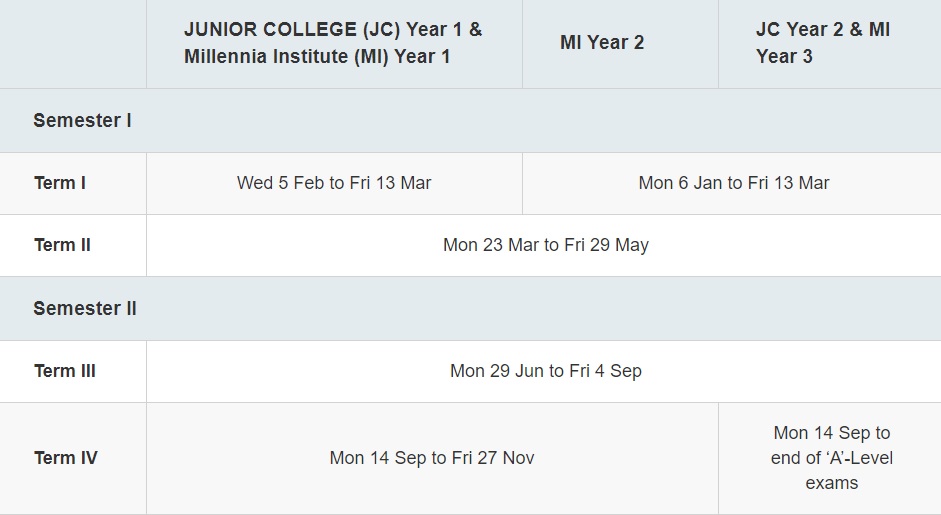Screen dimensions: 941x515
Task: Click the Term III row label
Action: [65, 371]
